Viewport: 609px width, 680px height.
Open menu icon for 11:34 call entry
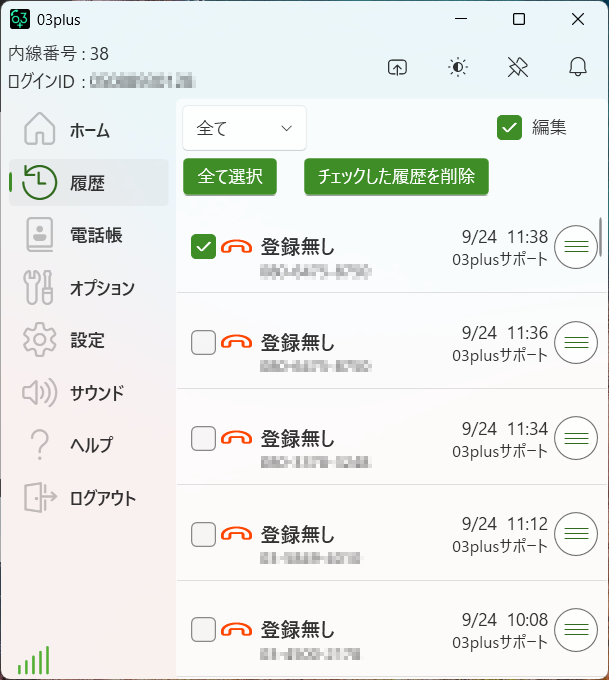[575, 438]
